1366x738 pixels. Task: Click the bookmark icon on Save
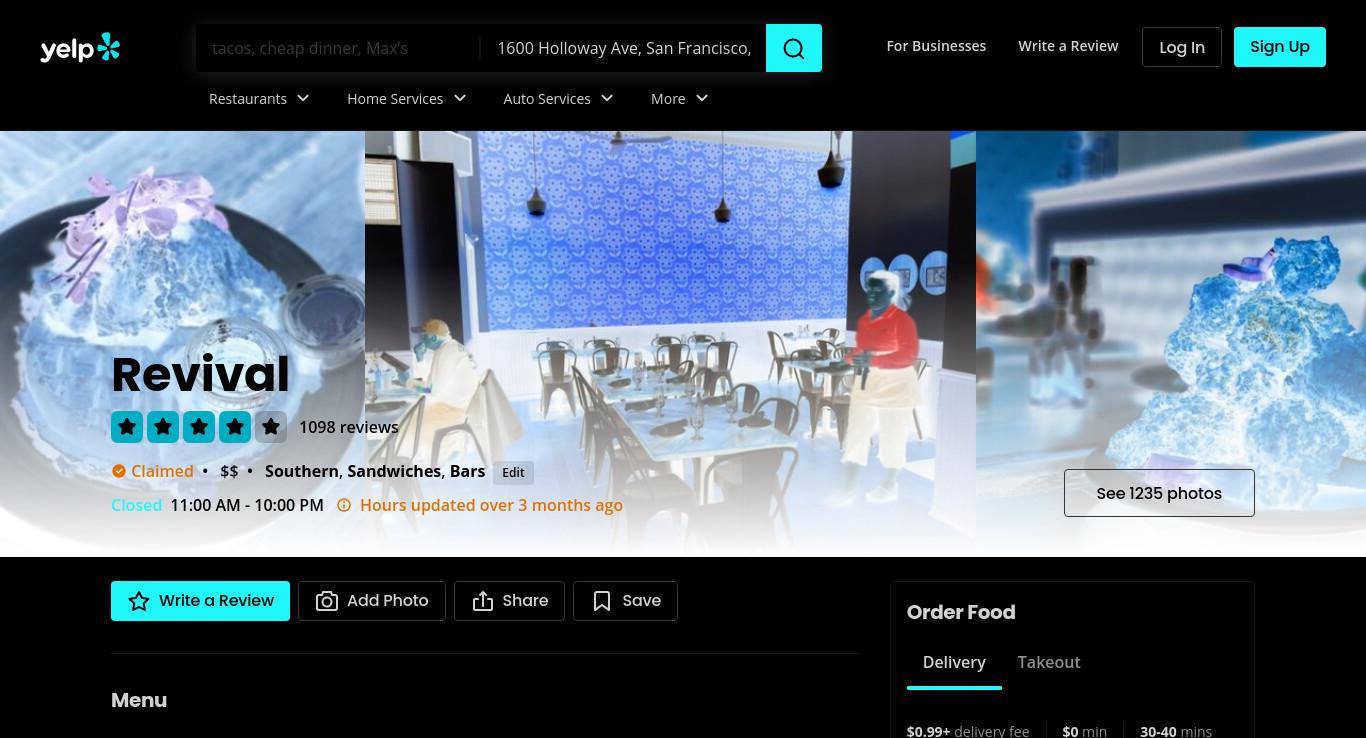602,601
